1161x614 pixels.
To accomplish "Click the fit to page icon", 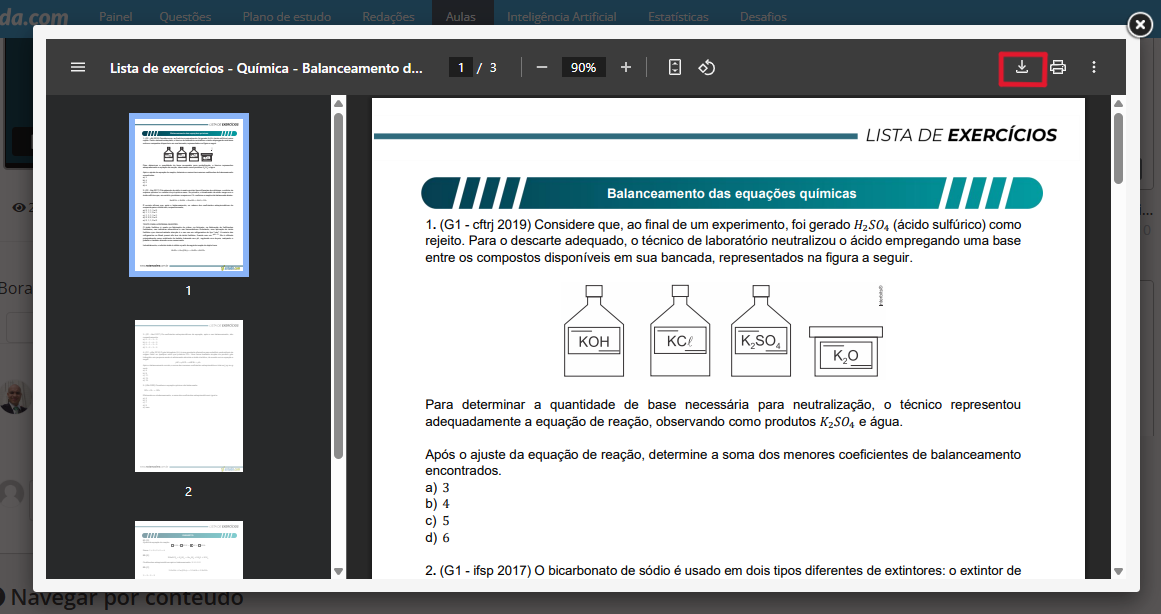I will point(675,67).
